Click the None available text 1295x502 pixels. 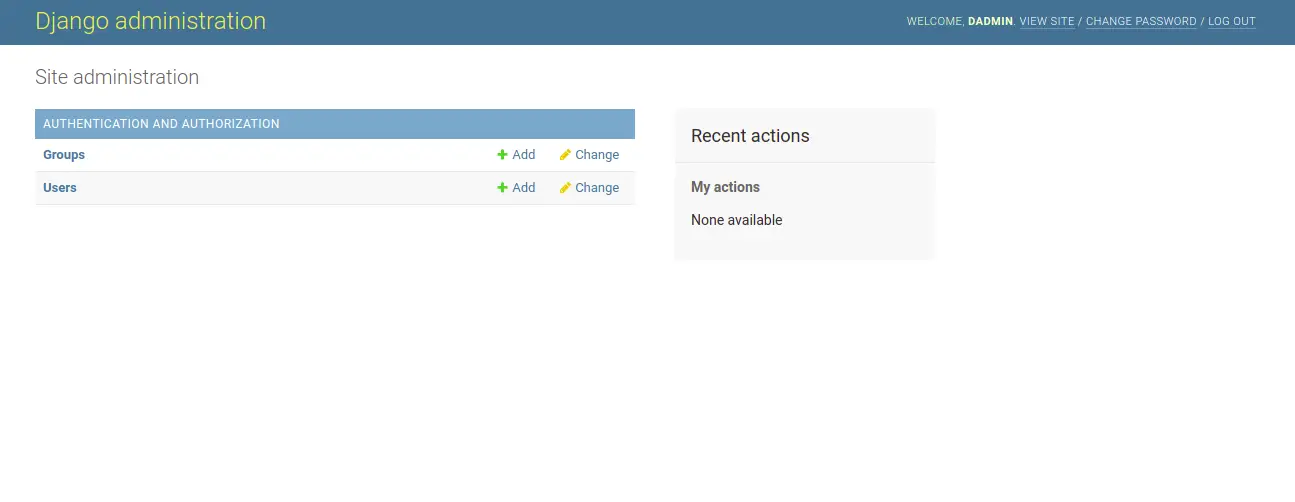(736, 220)
